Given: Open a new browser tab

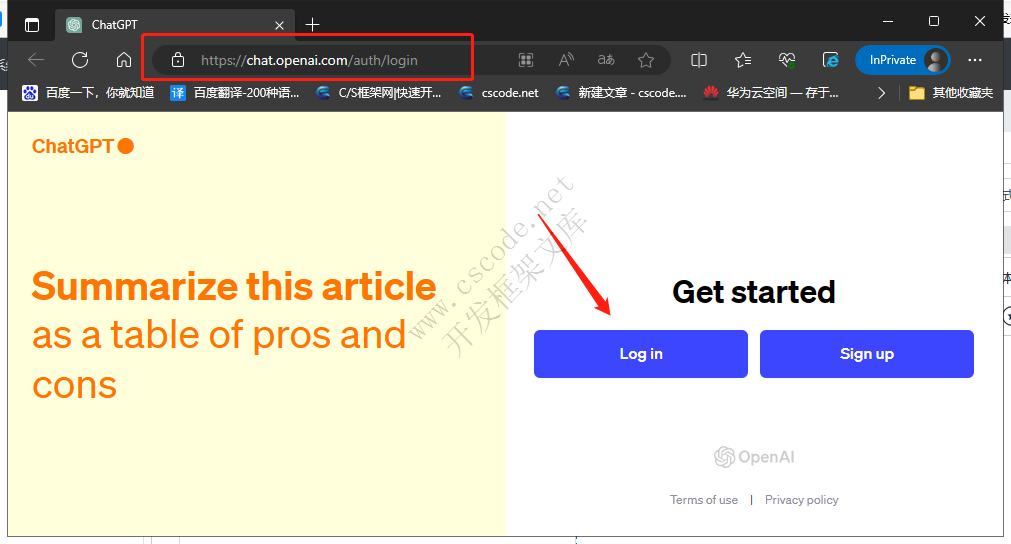Looking at the screenshot, I should pyautogui.click(x=312, y=24).
